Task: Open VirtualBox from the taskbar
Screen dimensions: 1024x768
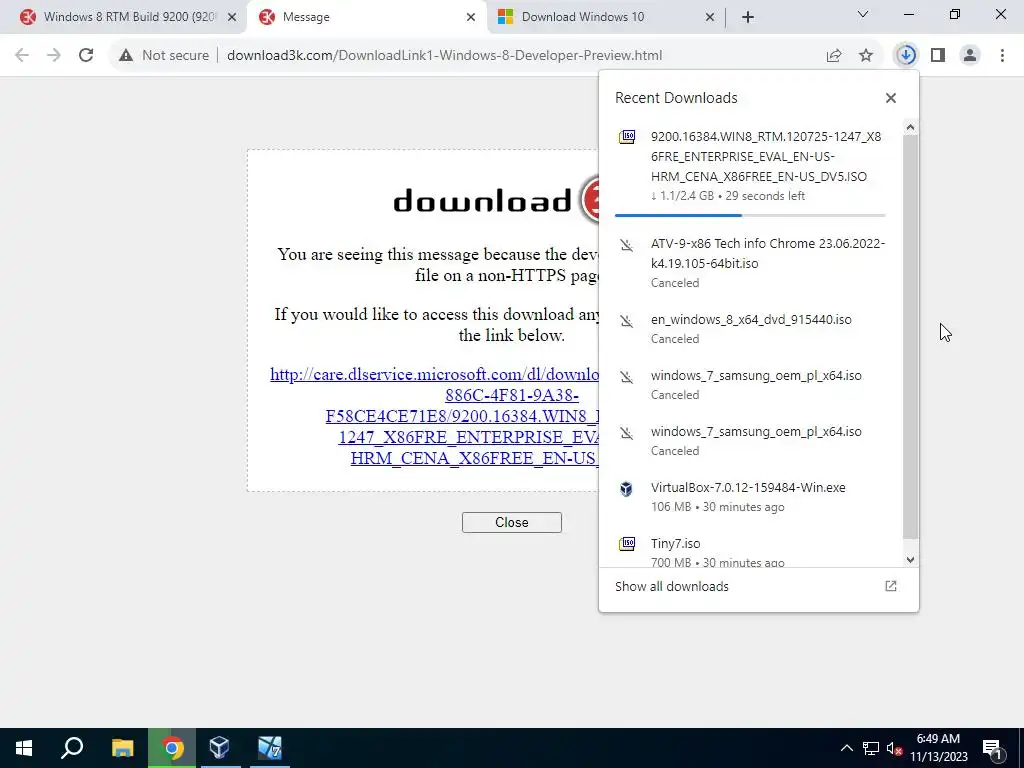Action: 219,748
